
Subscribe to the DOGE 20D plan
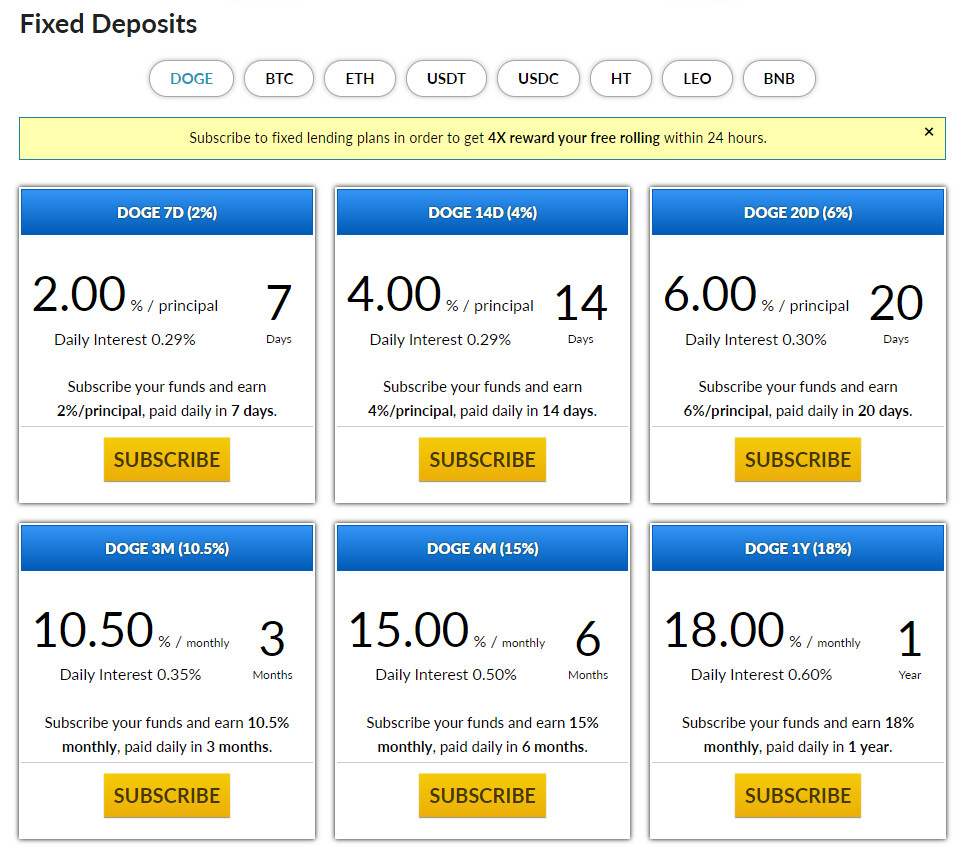click(798, 460)
